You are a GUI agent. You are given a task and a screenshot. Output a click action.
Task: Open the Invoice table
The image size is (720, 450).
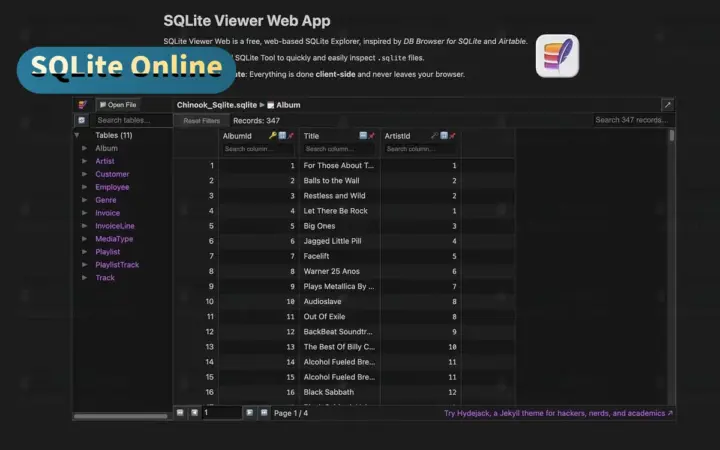click(x=107, y=213)
